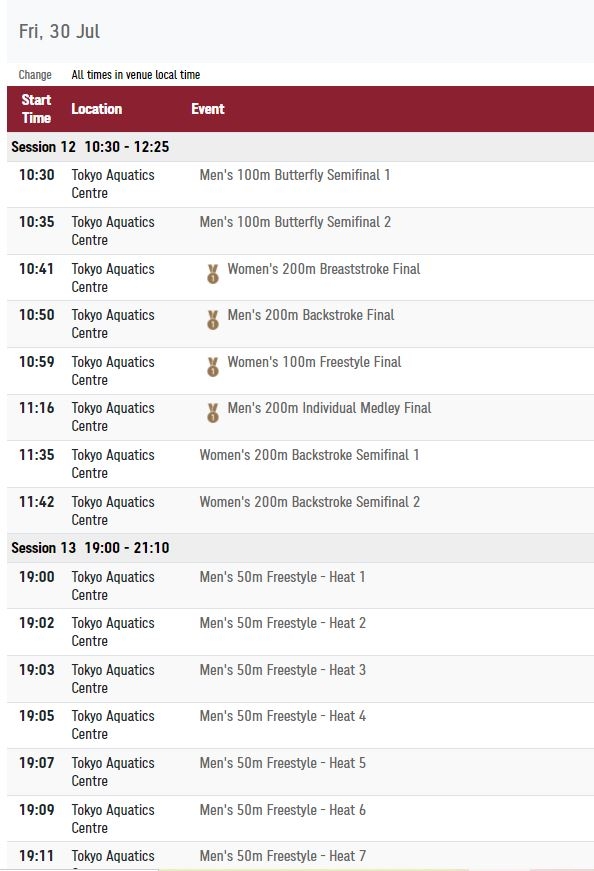594x871 pixels.
Task: Click medal icon for Women's 200m Breaststroke Final
Action: coord(213,274)
